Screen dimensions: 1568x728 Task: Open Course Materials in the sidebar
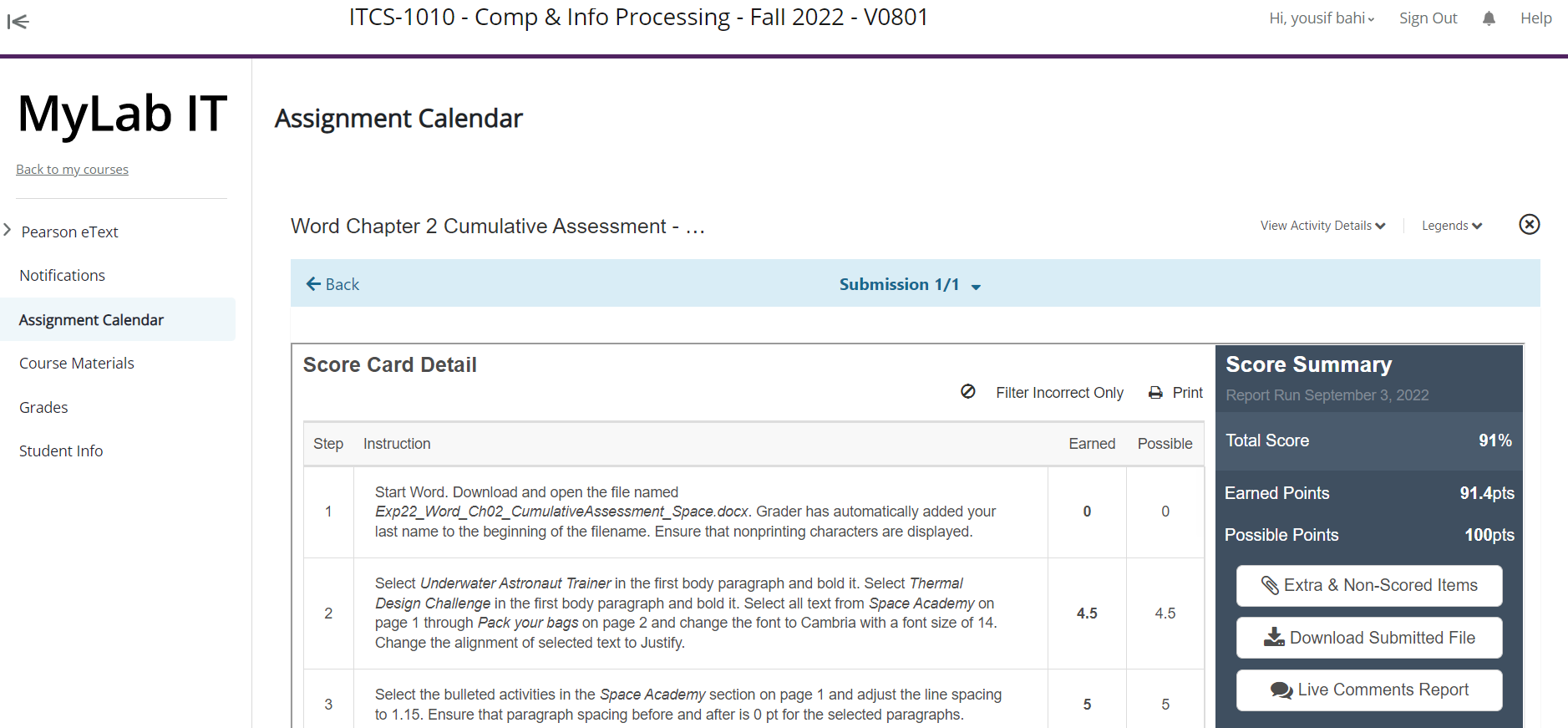pos(77,364)
